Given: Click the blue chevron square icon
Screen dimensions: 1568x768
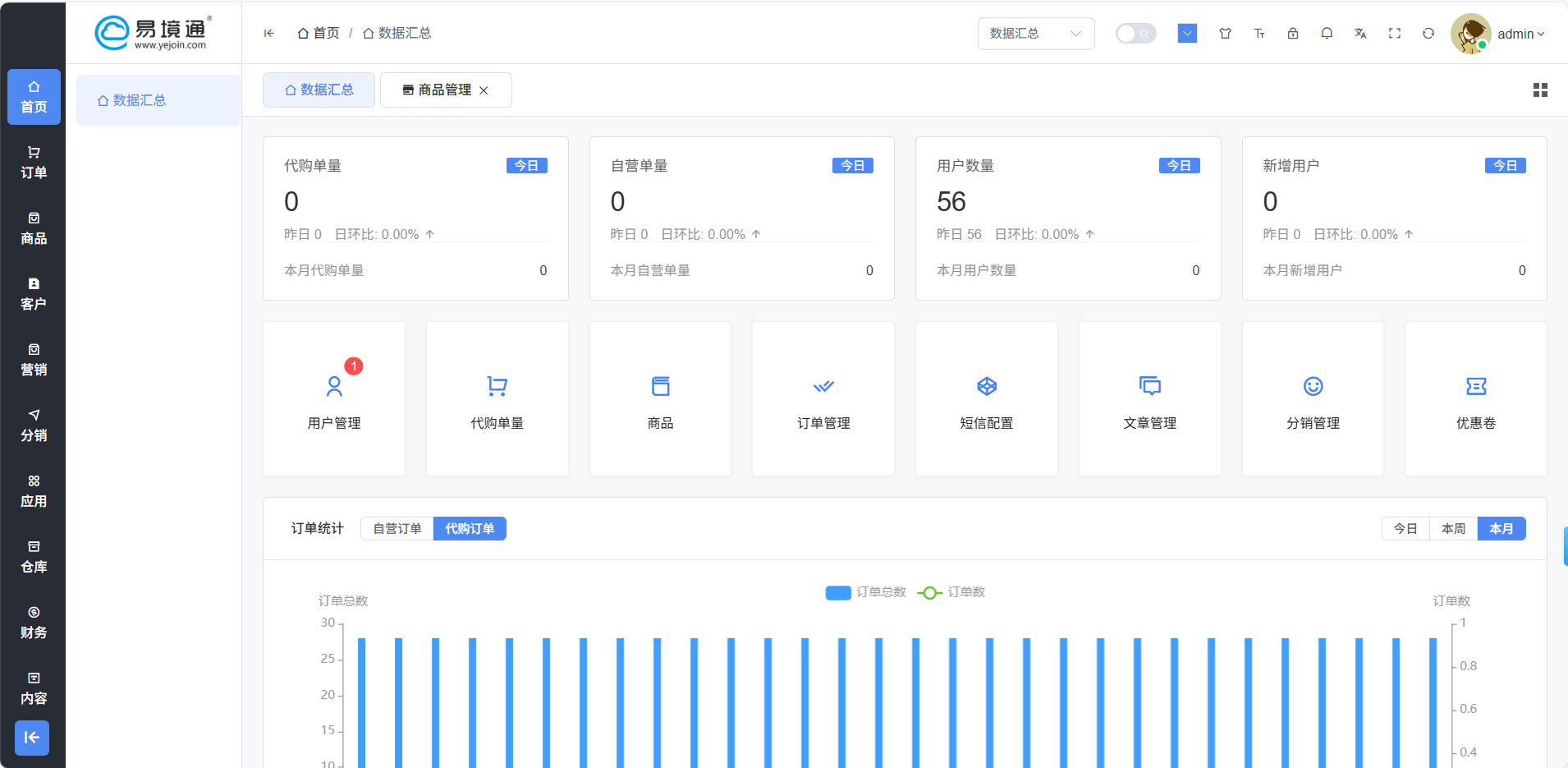Looking at the screenshot, I should click(x=1187, y=33).
